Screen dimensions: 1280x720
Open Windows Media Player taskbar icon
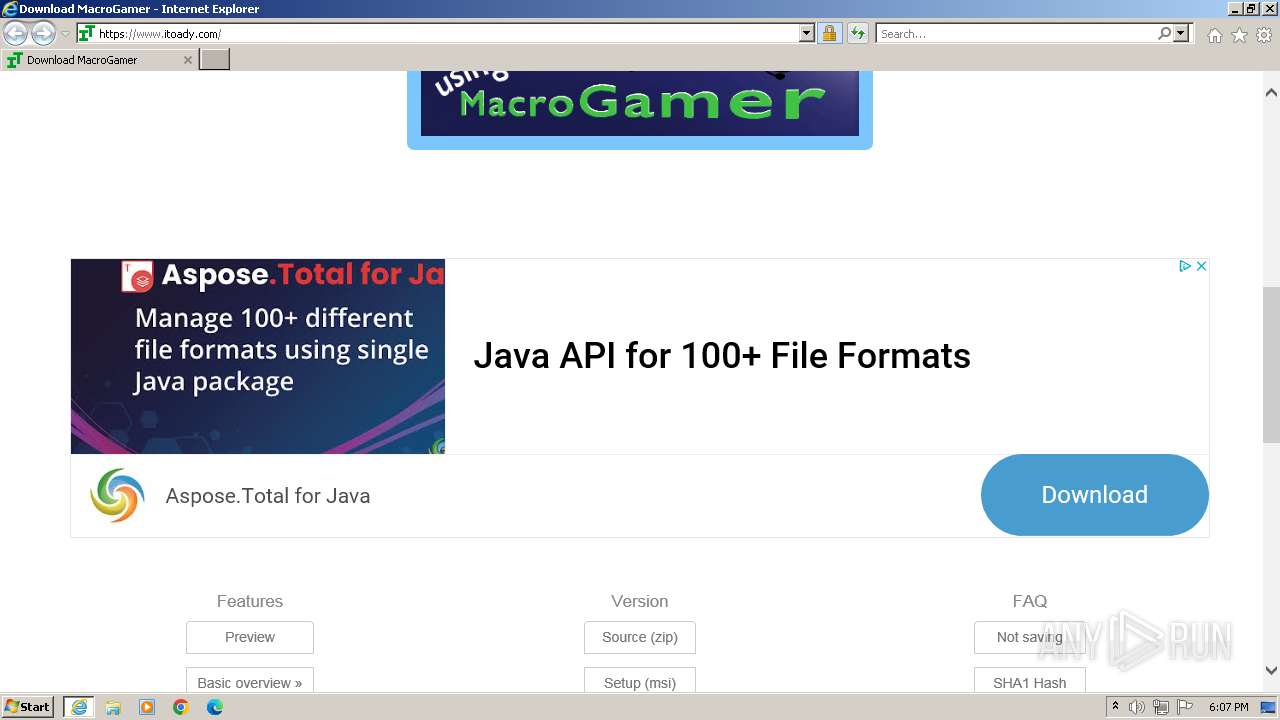pos(147,707)
